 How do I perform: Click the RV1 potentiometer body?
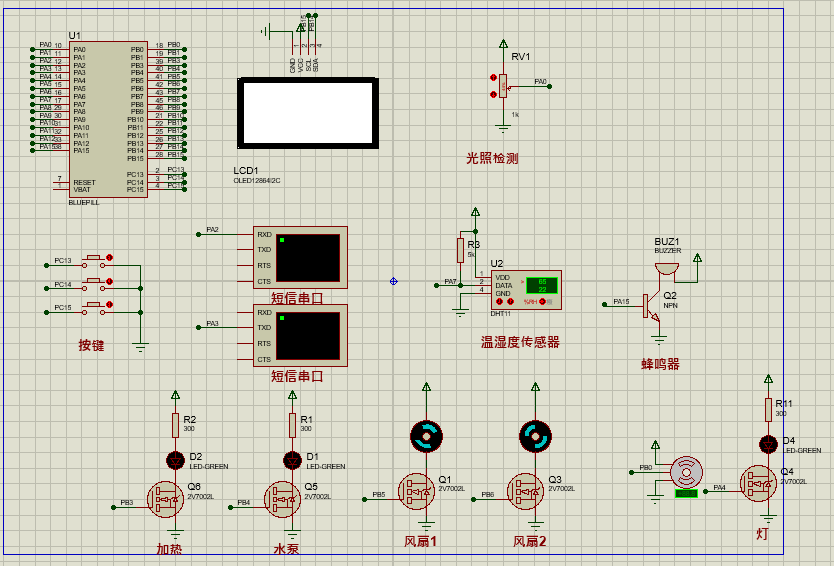(x=503, y=86)
